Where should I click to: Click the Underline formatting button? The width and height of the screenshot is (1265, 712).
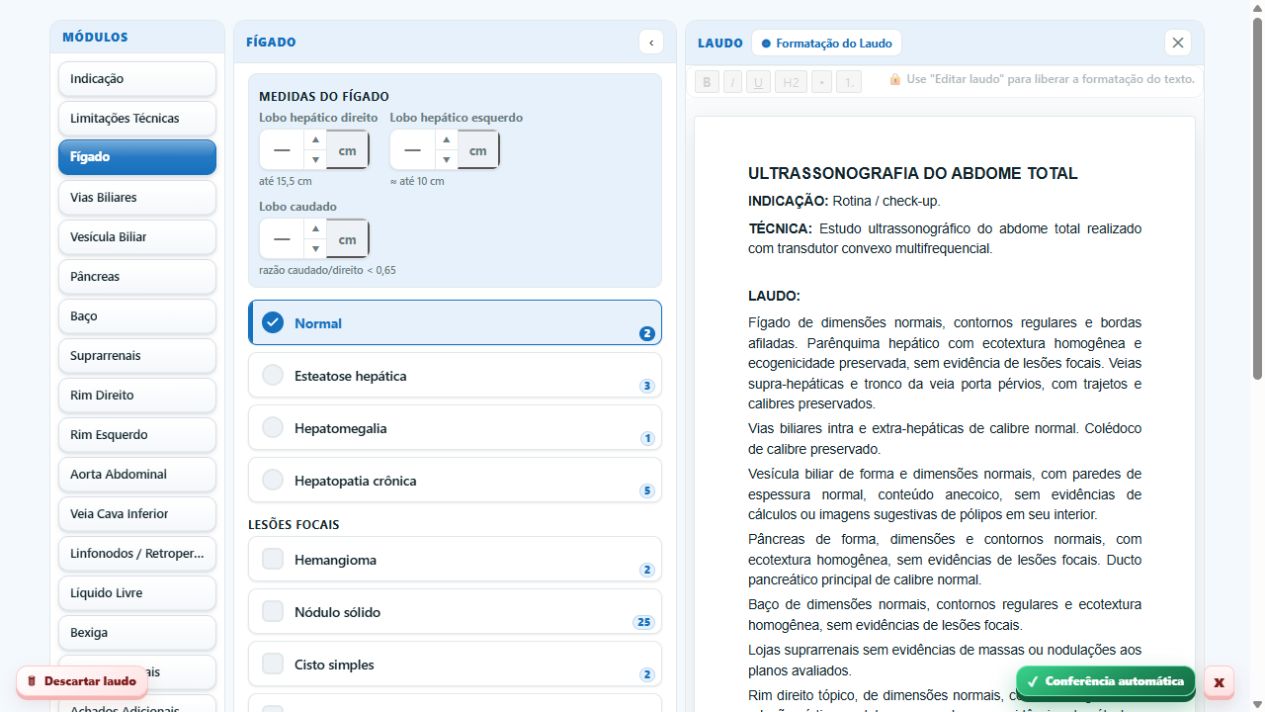[x=758, y=82]
